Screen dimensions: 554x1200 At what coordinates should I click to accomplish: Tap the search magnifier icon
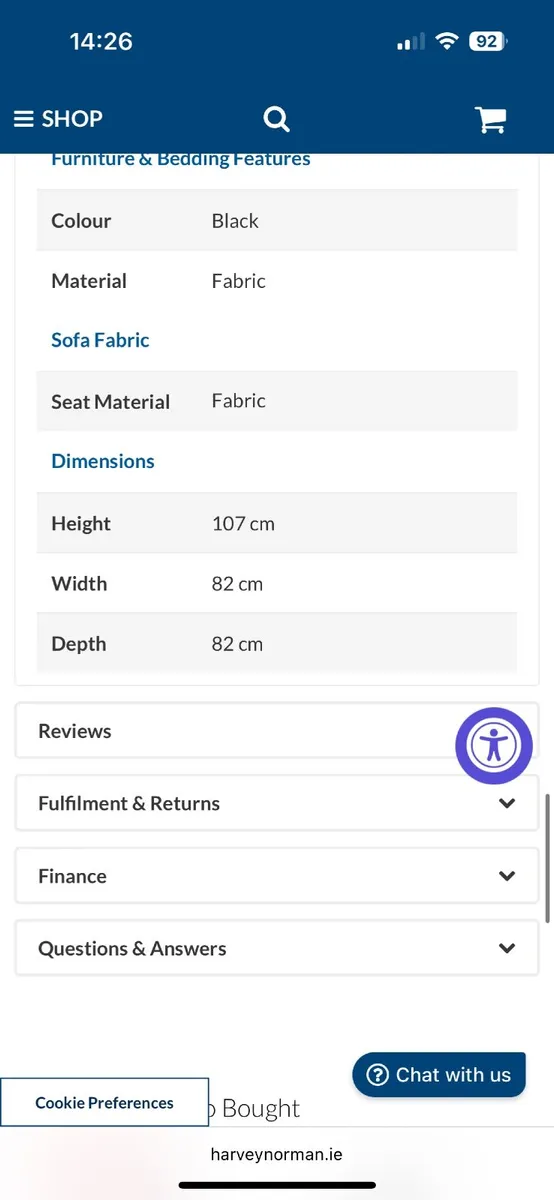[277, 120]
